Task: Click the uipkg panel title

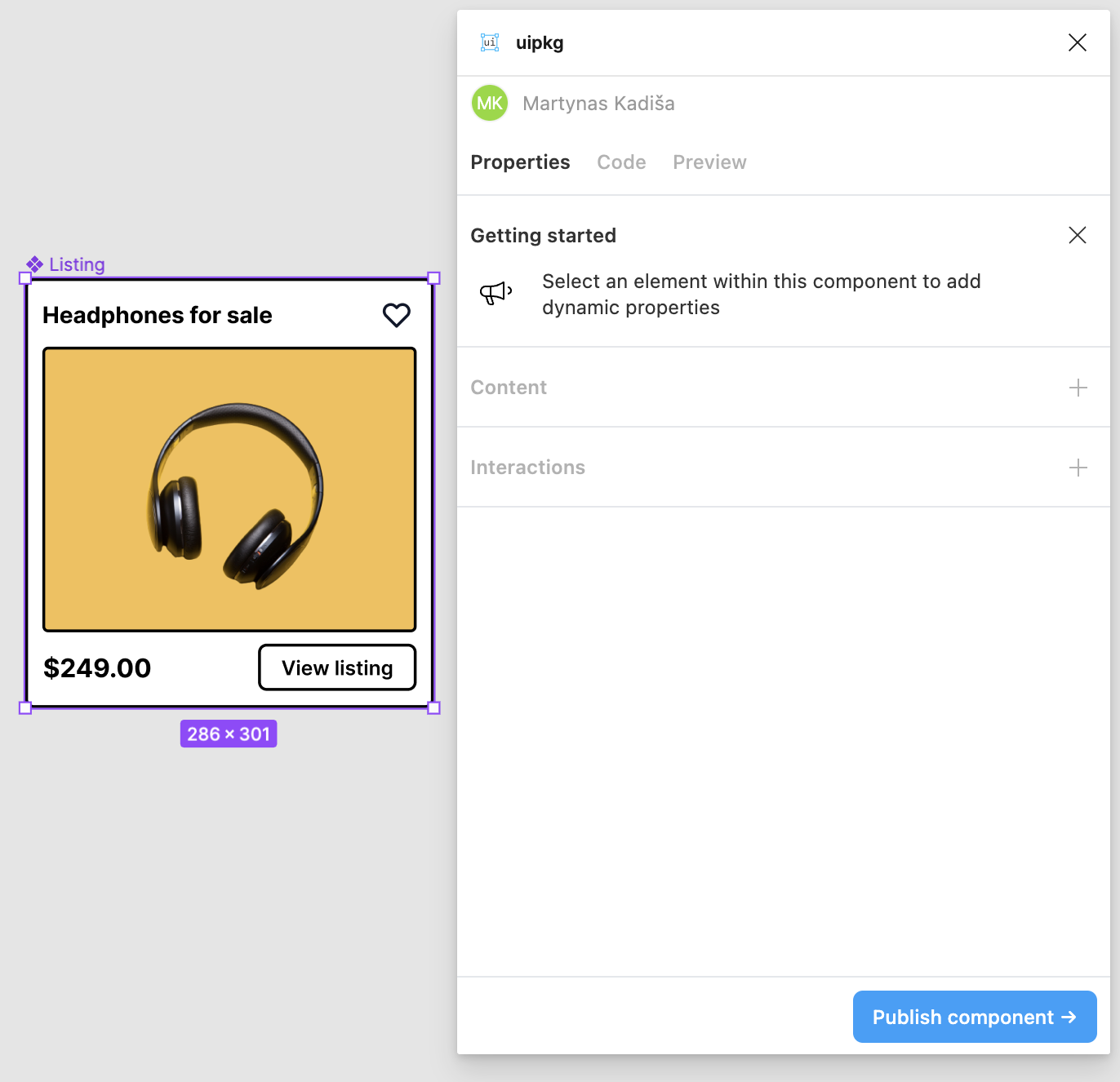Action: 540,42
